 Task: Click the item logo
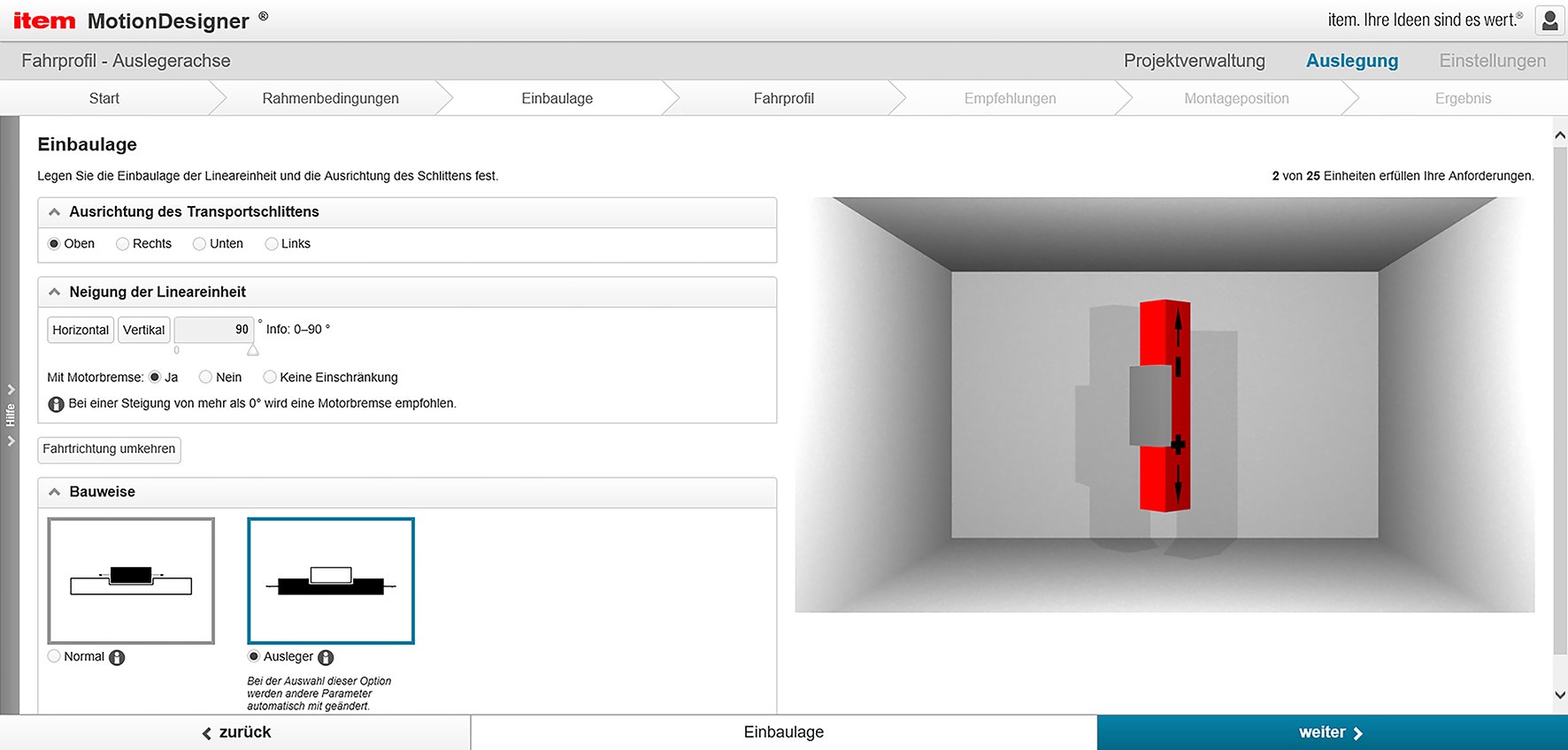(x=44, y=20)
